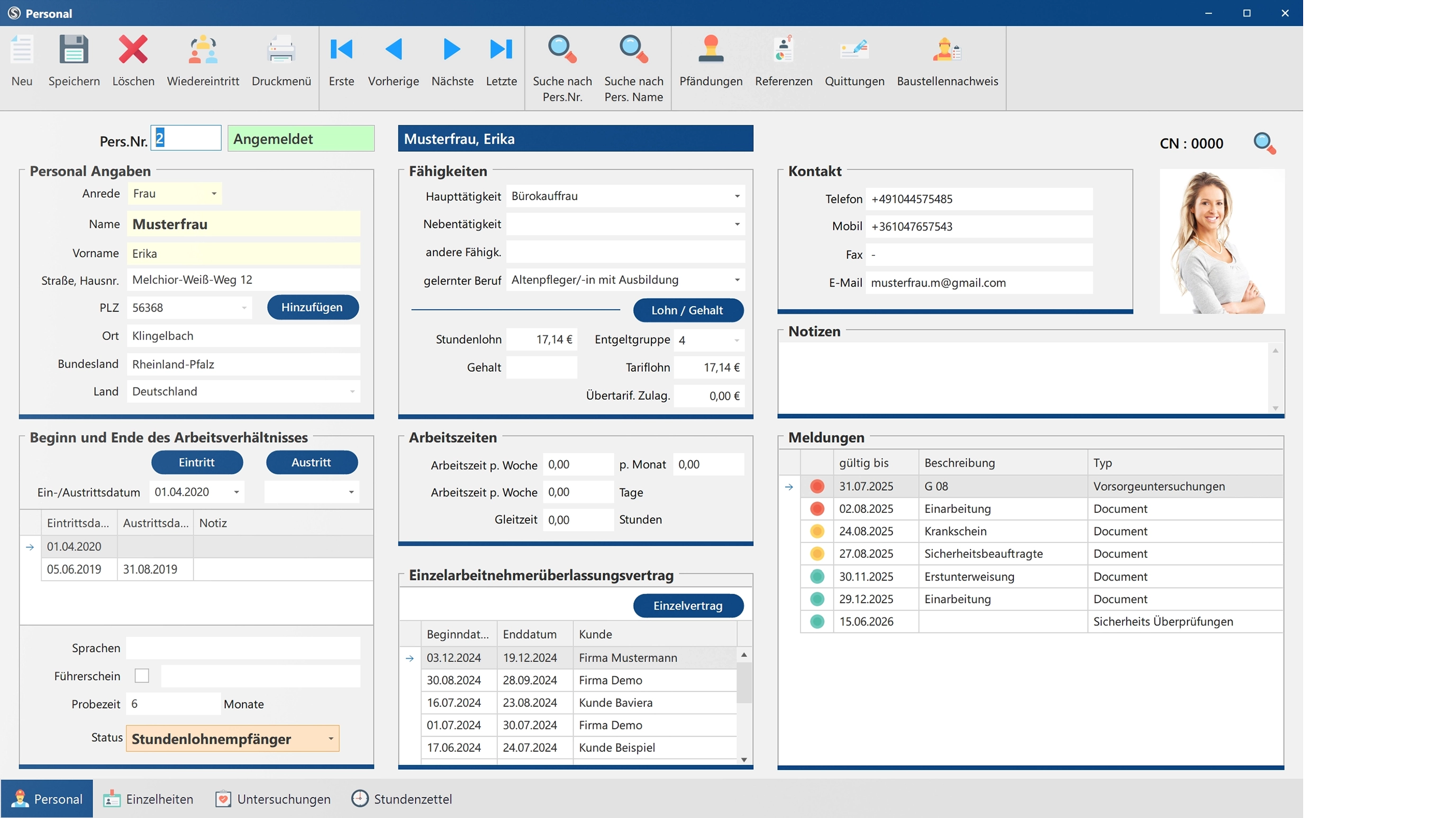Open the Wiedereintritt toolbar icon
Image resolution: width=1456 pixels, height=818 pixels.
tap(202, 50)
